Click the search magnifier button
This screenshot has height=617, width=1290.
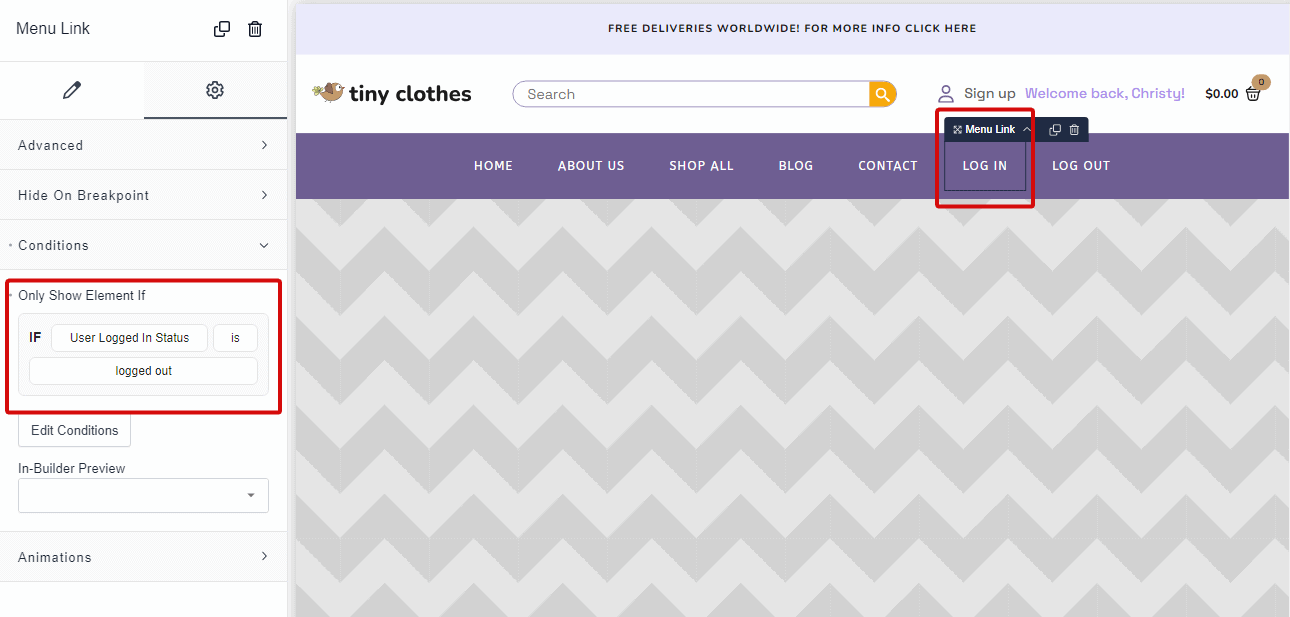pos(882,94)
